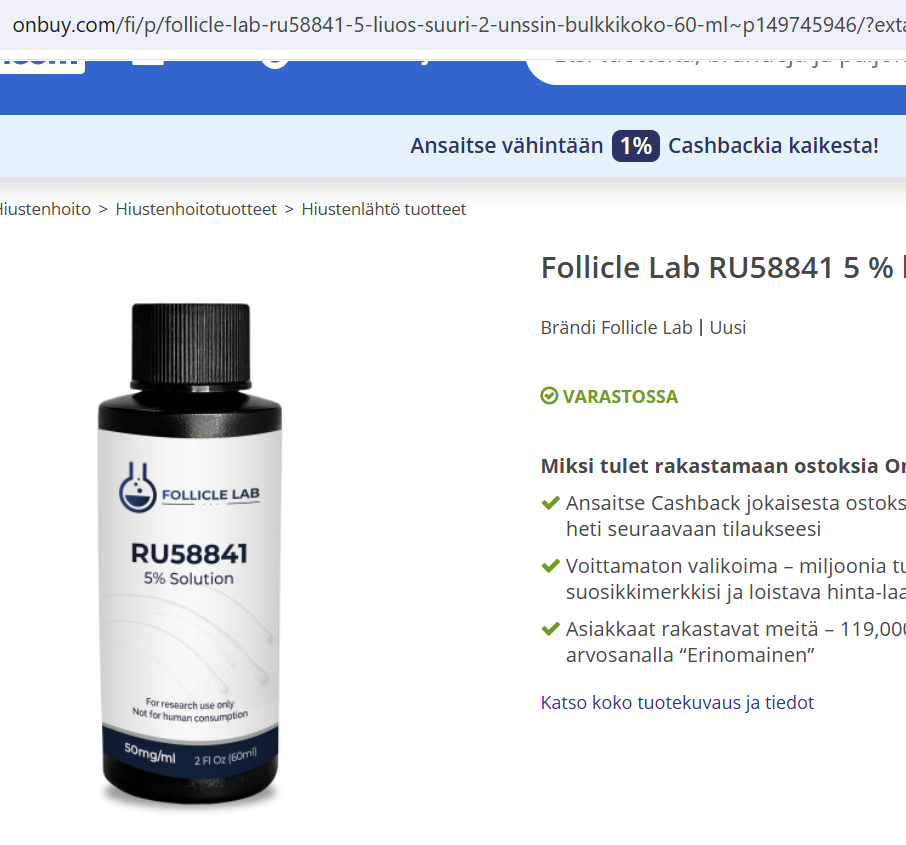The width and height of the screenshot is (906, 845).
Task: Open the Hiustenlähtö tuotteet breadcrumb
Action: [x=384, y=209]
